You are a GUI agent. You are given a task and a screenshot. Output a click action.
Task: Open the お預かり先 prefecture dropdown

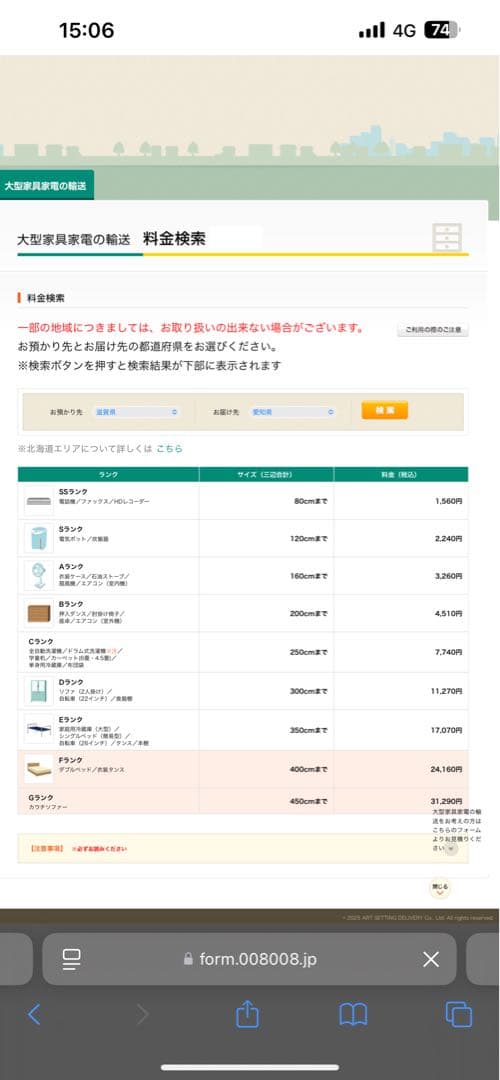(136, 412)
